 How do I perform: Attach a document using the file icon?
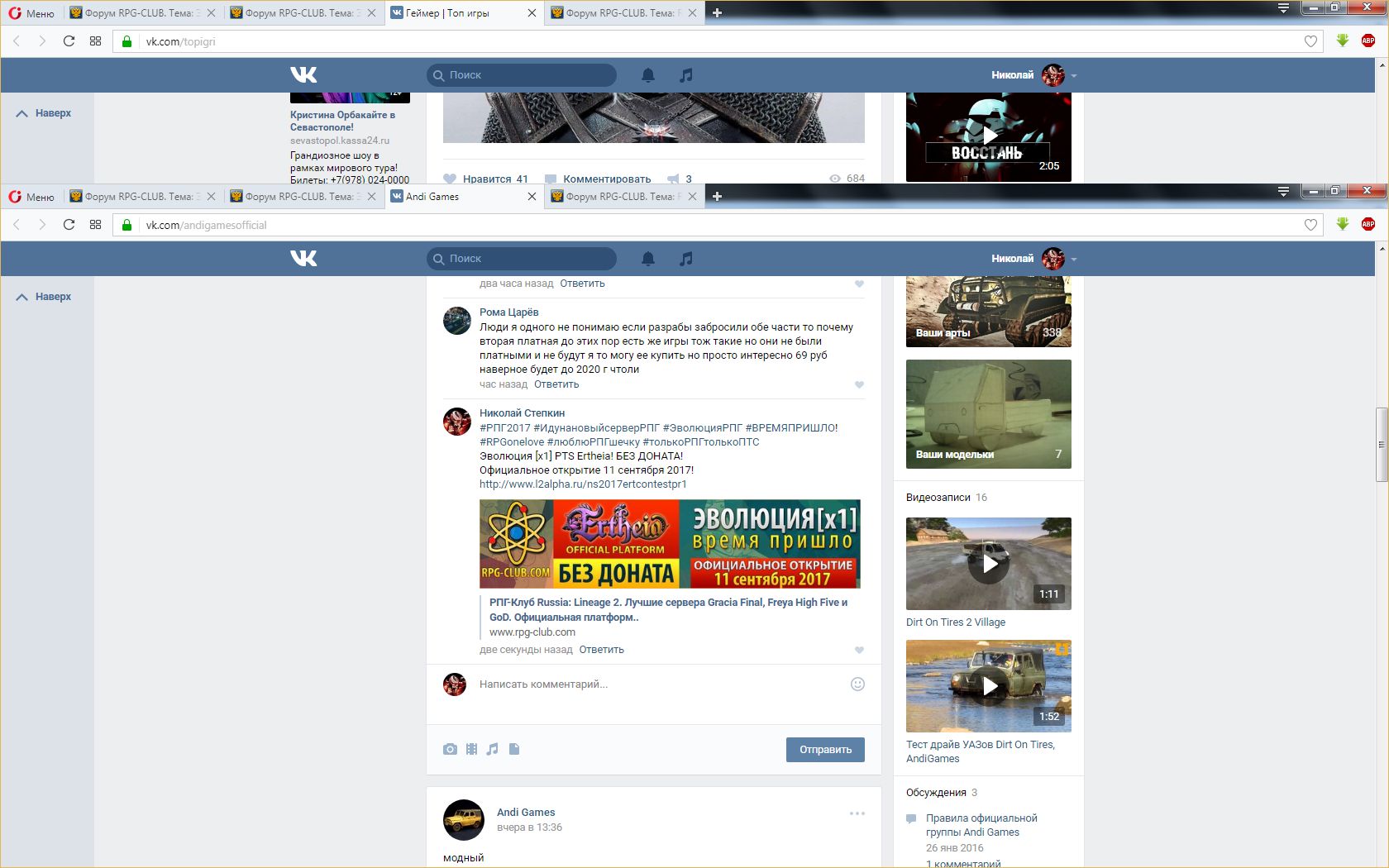click(x=513, y=749)
